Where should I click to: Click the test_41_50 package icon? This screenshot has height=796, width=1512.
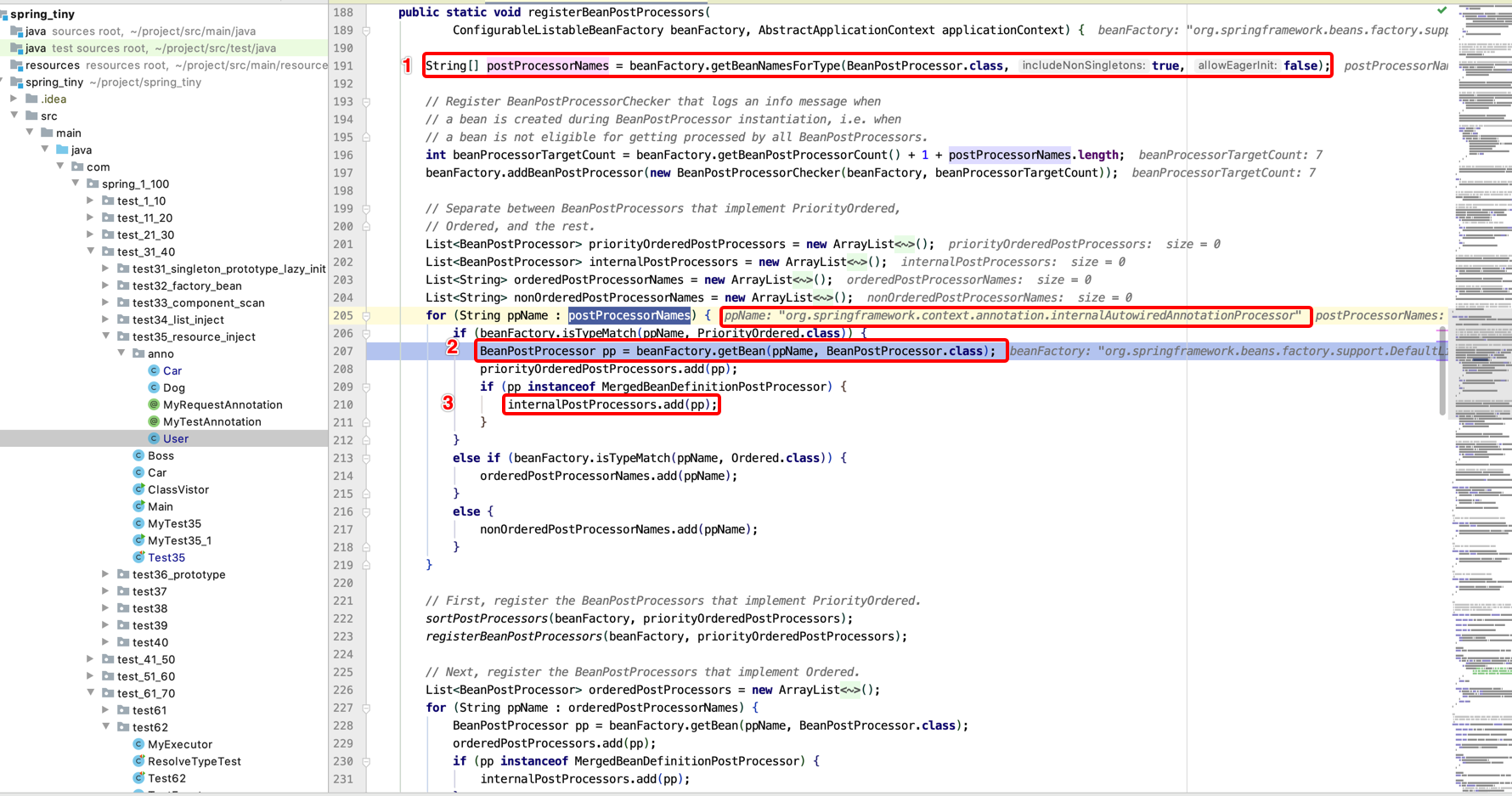[x=108, y=659]
